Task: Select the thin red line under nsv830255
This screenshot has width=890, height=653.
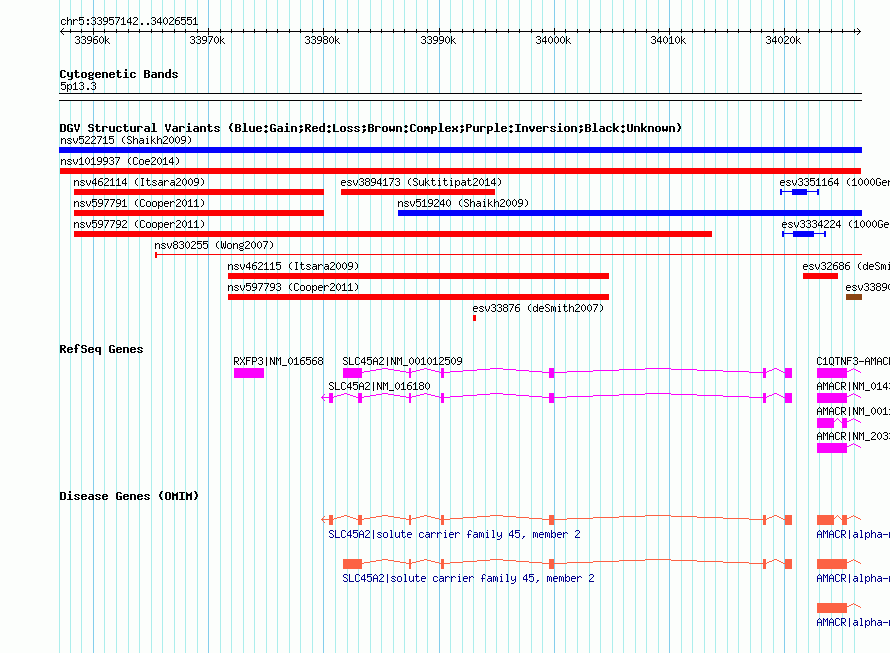Action: [509, 255]
